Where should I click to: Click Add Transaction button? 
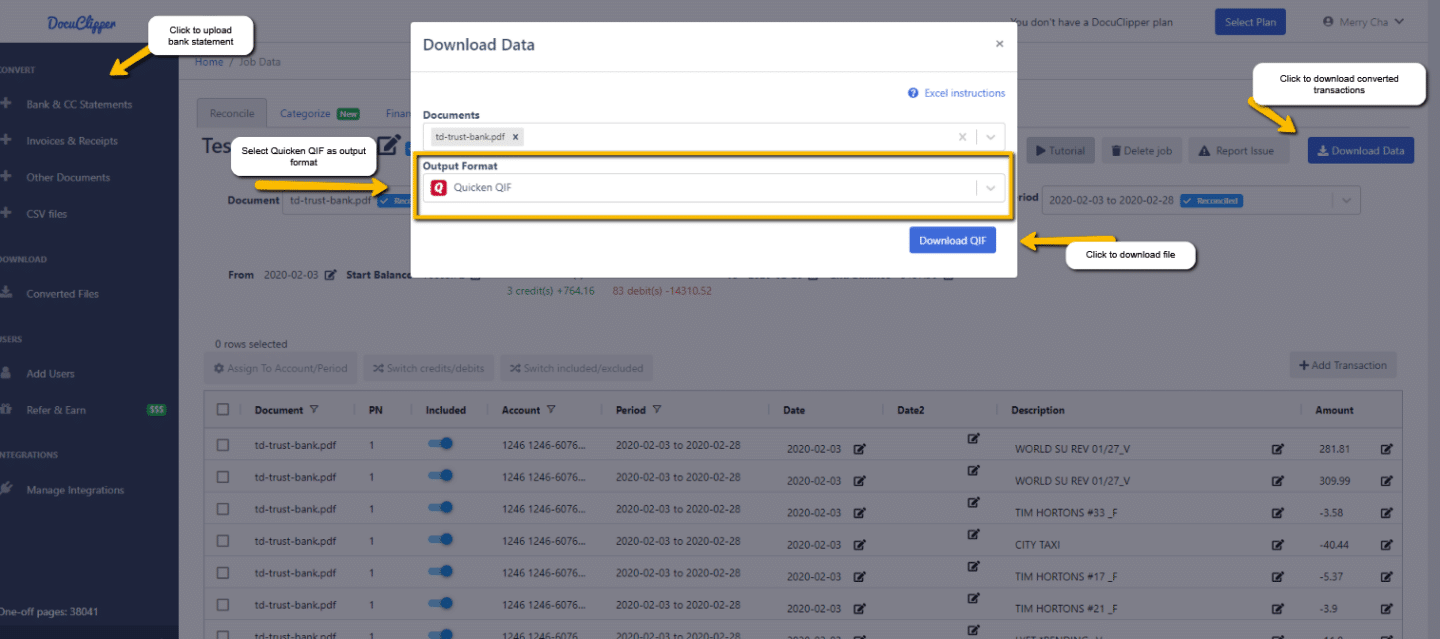tap(1343, 365)
